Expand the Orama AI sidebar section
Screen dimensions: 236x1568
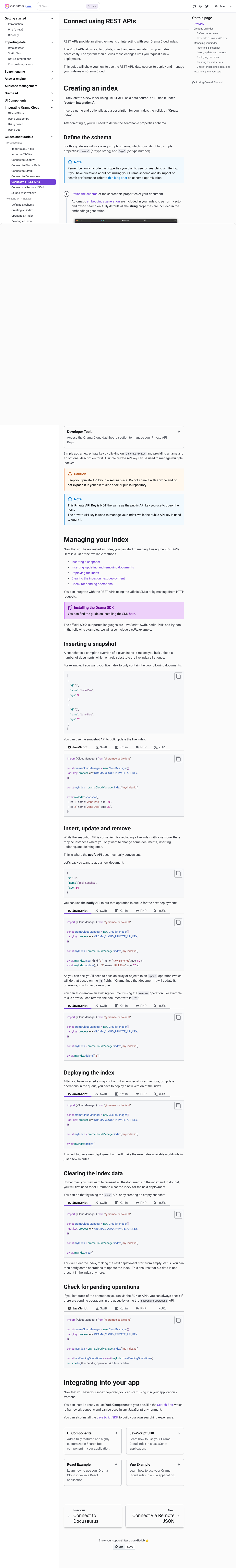(x=28, y=93)
